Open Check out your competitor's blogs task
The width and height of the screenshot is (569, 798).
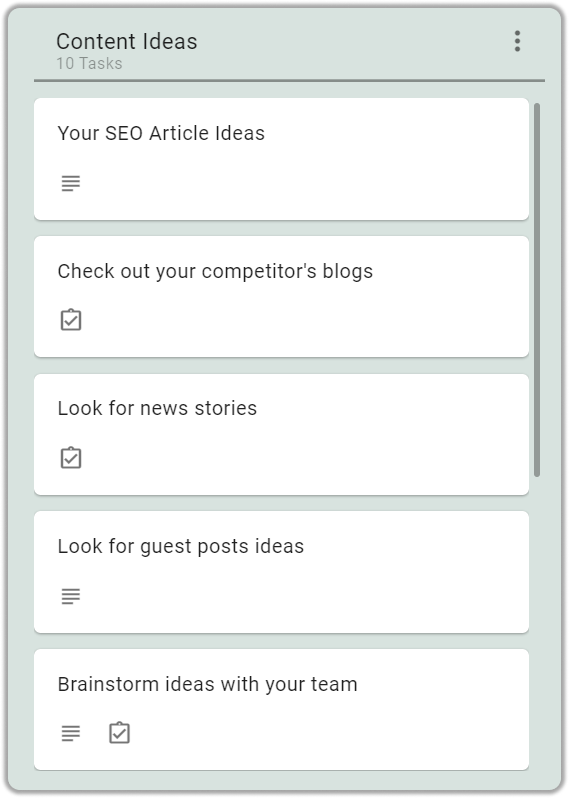(x=281, y=297)
